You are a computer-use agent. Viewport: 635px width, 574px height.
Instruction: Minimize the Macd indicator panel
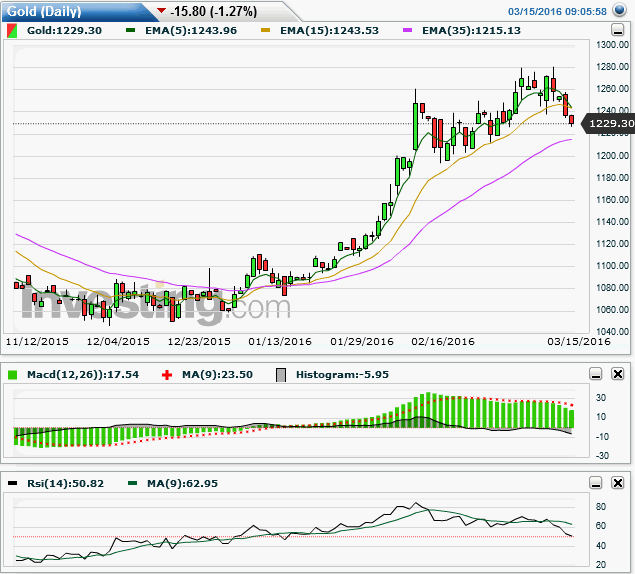596,374
